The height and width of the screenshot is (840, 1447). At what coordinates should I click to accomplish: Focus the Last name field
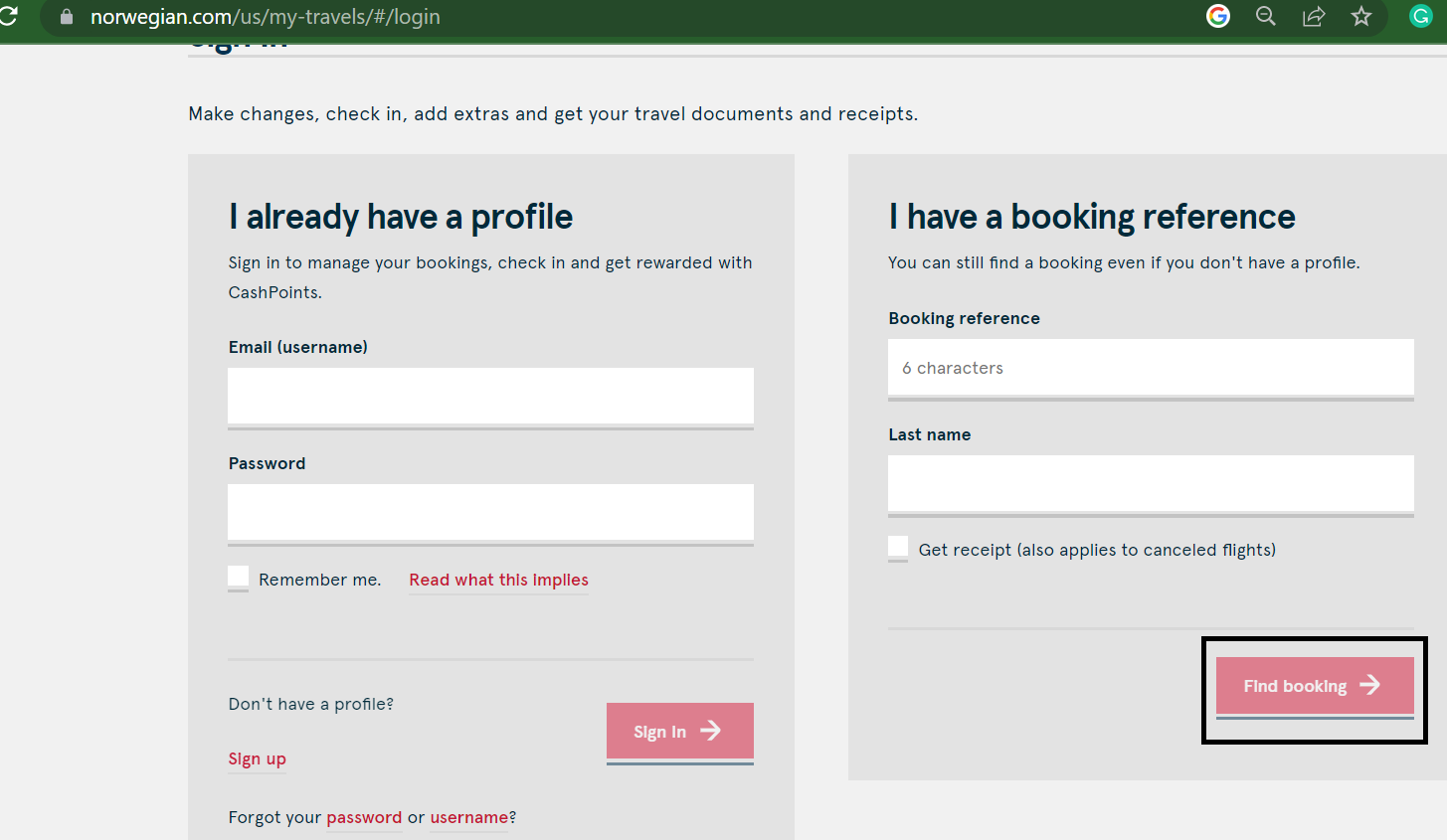pyautogui.click(x=1151, y=484)
